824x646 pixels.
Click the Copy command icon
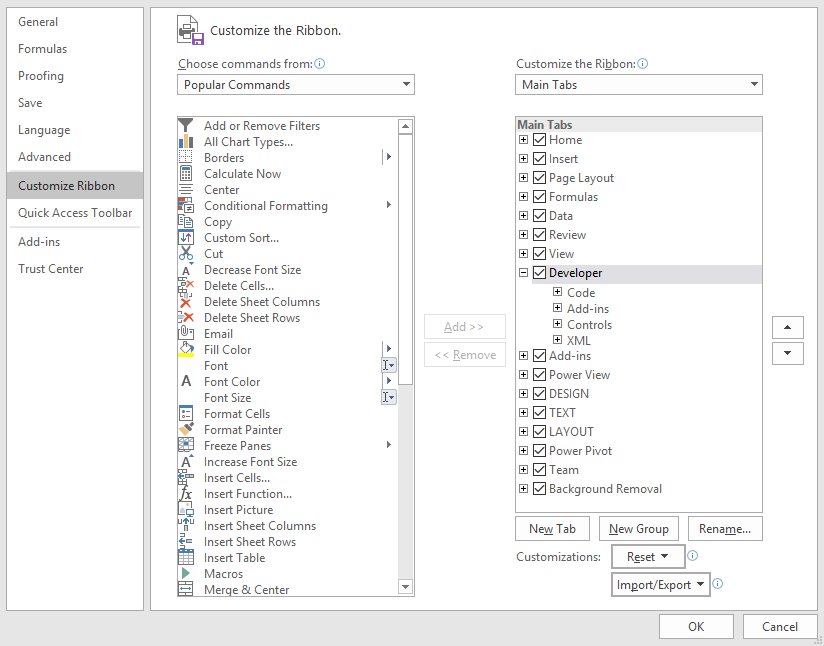pos(186,222)
